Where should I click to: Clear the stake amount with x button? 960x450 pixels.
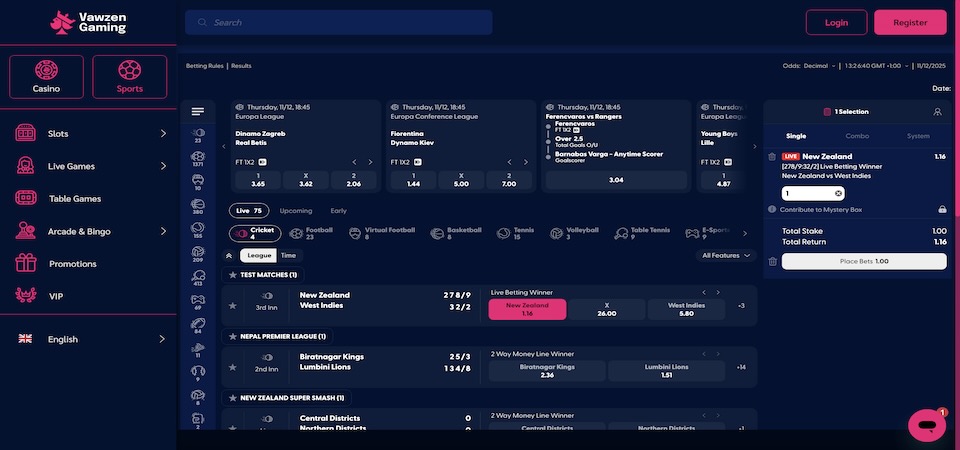pyautogui.click(x=838, y=193)
